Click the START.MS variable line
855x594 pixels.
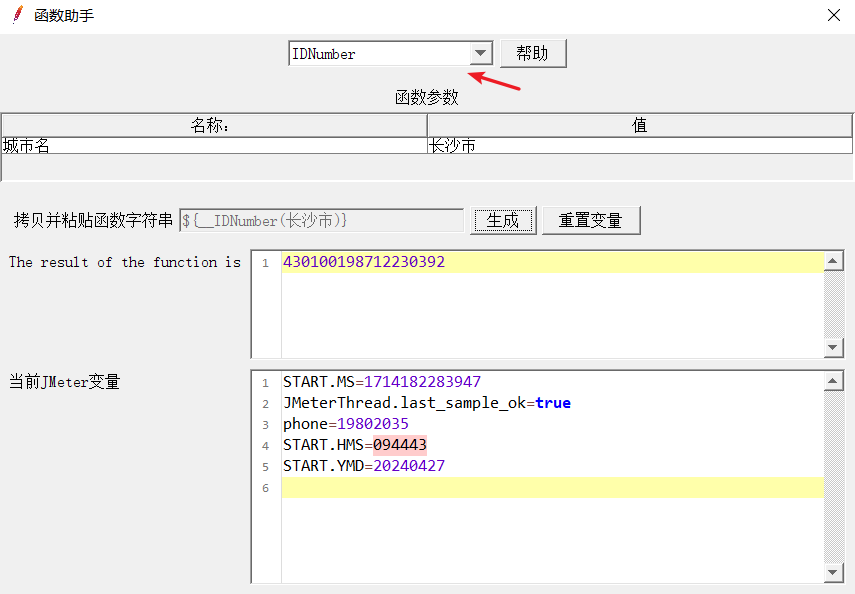pyautogui.click(x=381, y=382)
